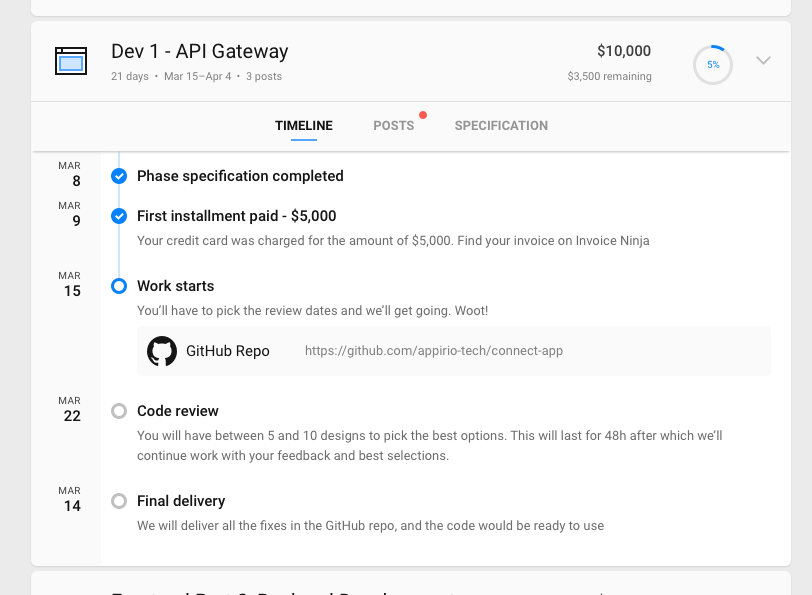
Task: Click the red notification dot on Posts
Action: pyautogui.click(x=423, y=115)
